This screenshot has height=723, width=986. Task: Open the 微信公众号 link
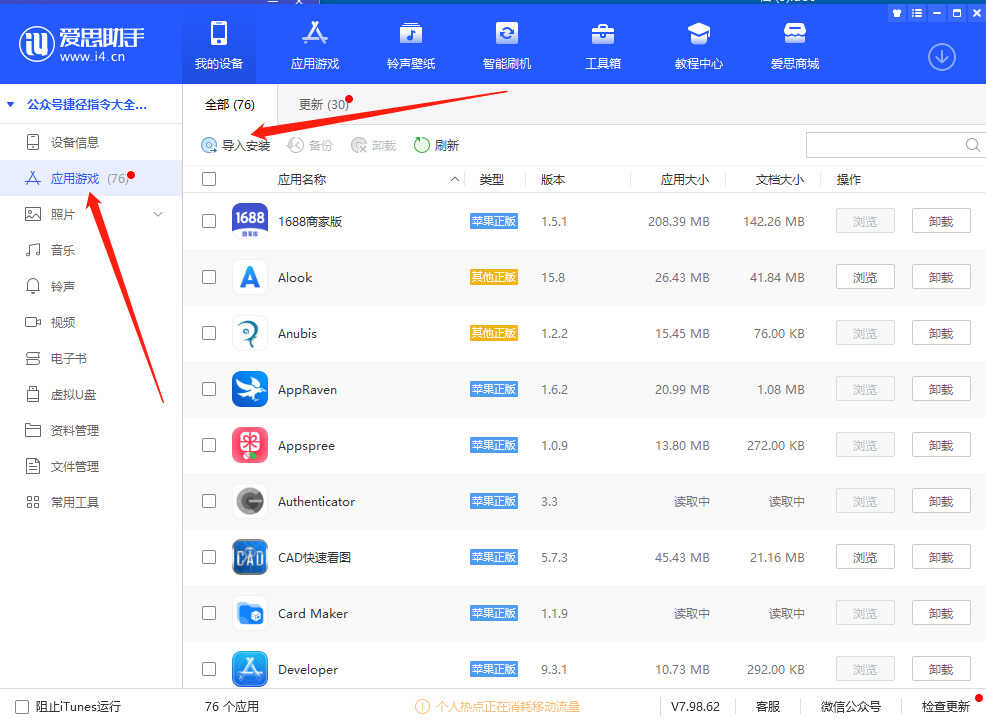850,707
